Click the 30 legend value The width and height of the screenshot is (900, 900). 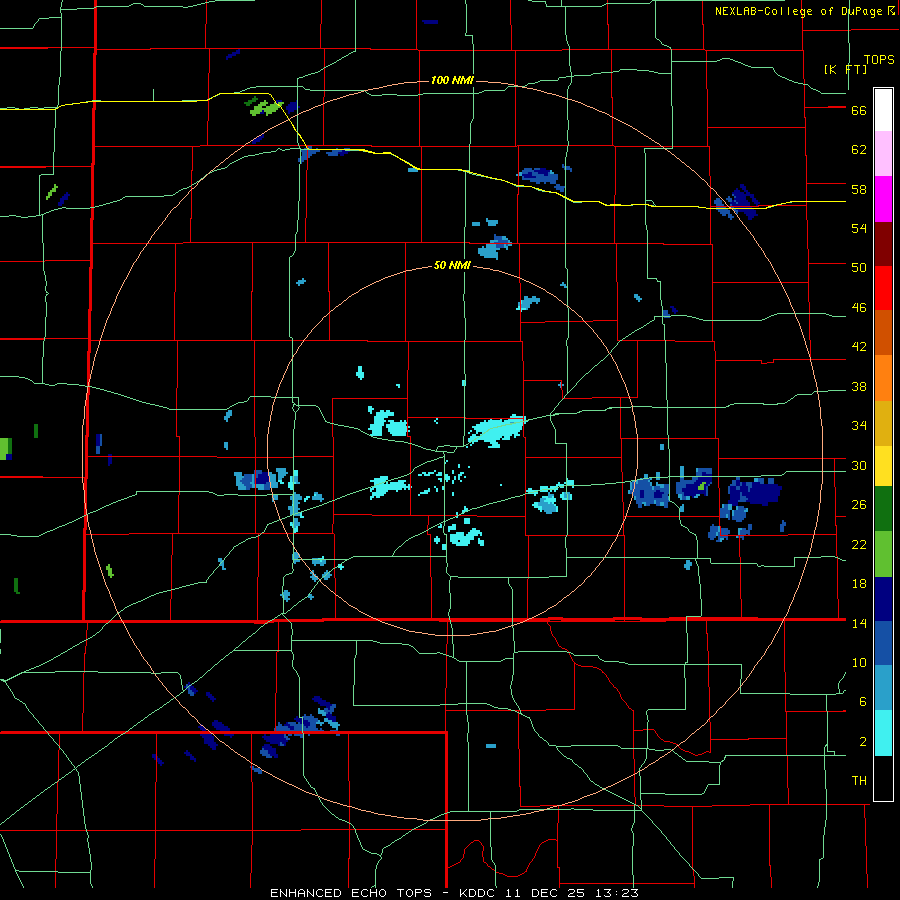tap(859, 465)
